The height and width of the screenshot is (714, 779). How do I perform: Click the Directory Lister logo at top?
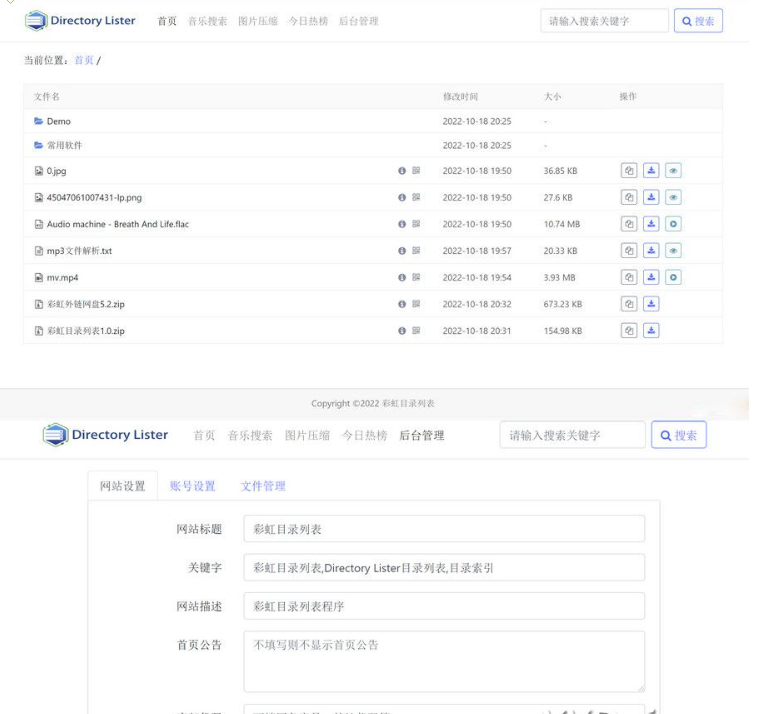[80, 21]
